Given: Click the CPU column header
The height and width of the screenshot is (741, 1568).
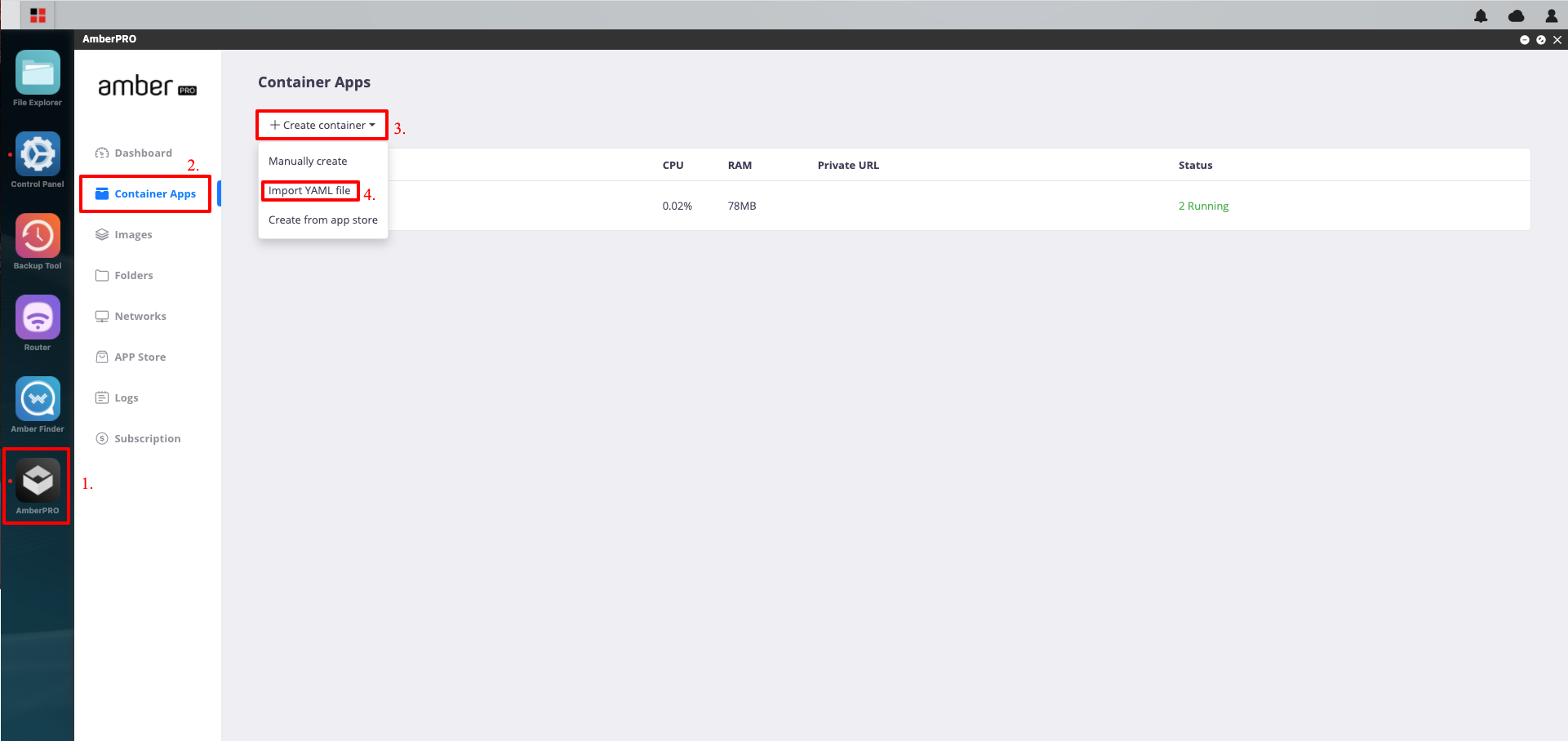Looking at the screenshot, I should tap(673, 165).
